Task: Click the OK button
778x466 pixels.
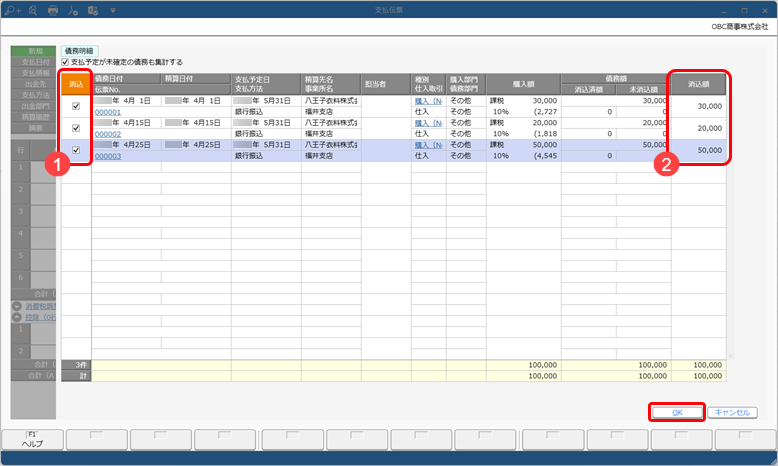Action: pos(677,412)
